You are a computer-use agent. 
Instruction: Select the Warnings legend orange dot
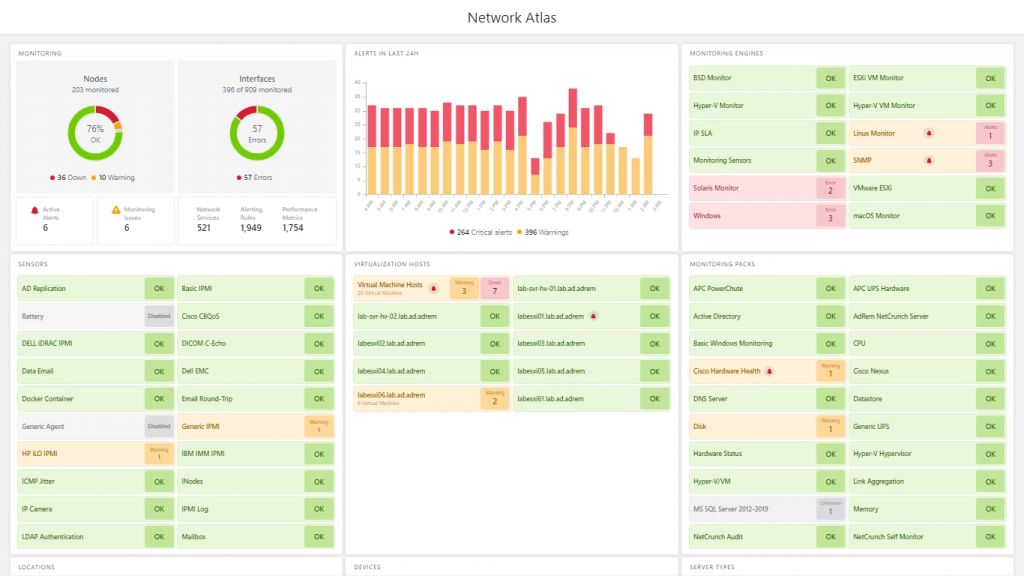coord(519,232)
